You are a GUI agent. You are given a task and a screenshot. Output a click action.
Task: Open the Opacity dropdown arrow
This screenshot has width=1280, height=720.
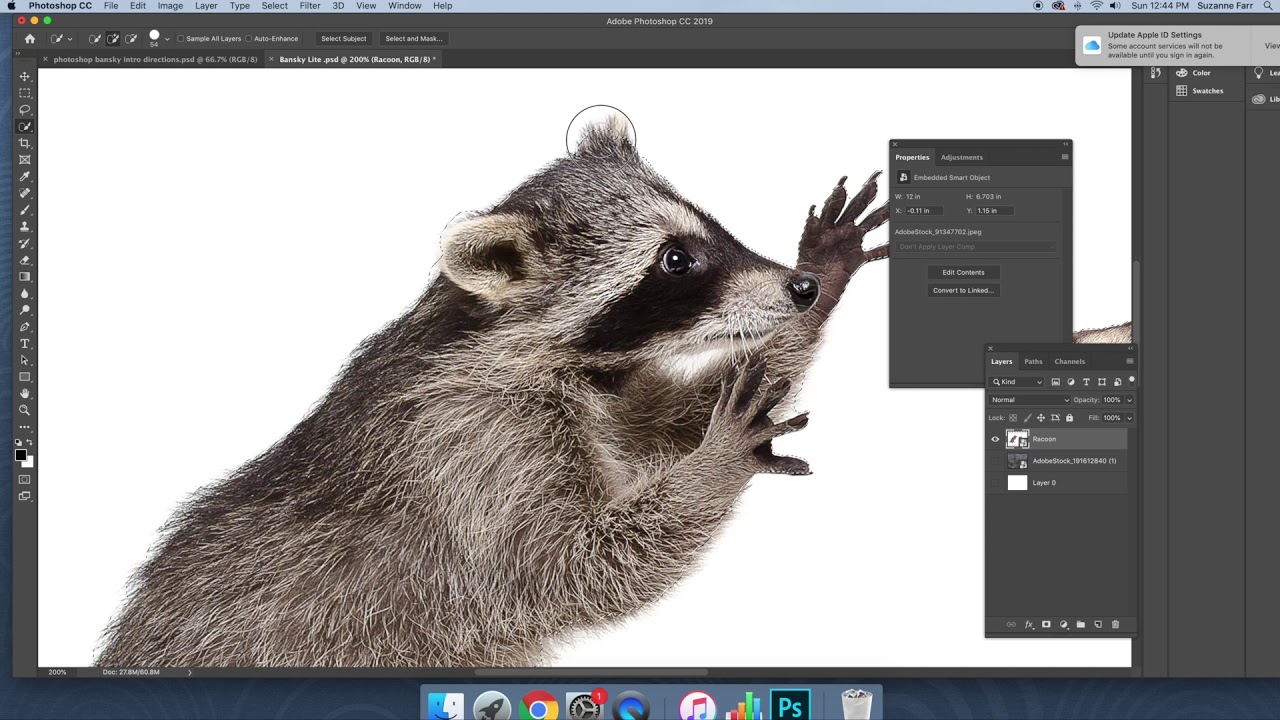click(x=1129, y=400)
